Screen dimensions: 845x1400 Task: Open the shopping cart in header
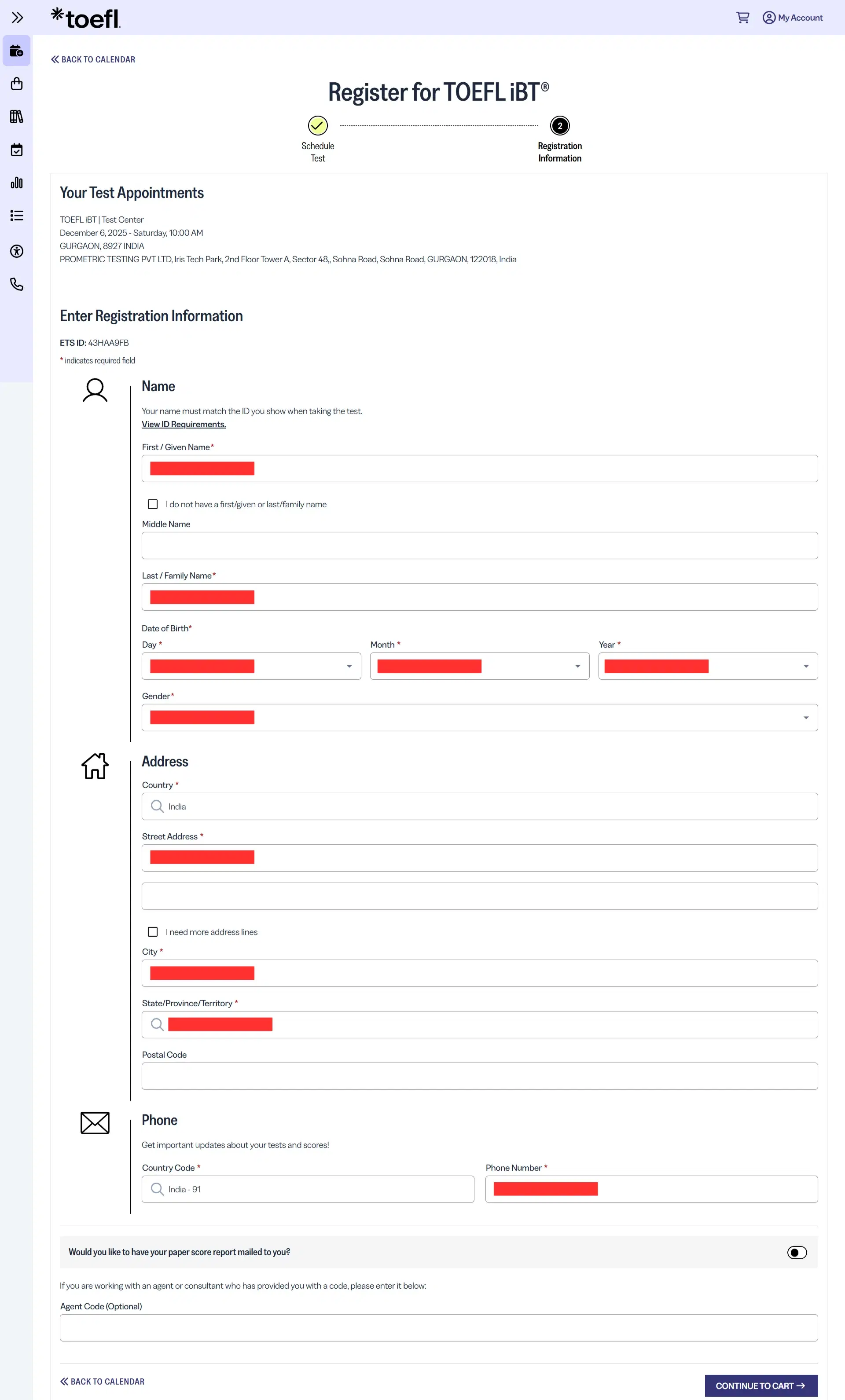(742, 18)
